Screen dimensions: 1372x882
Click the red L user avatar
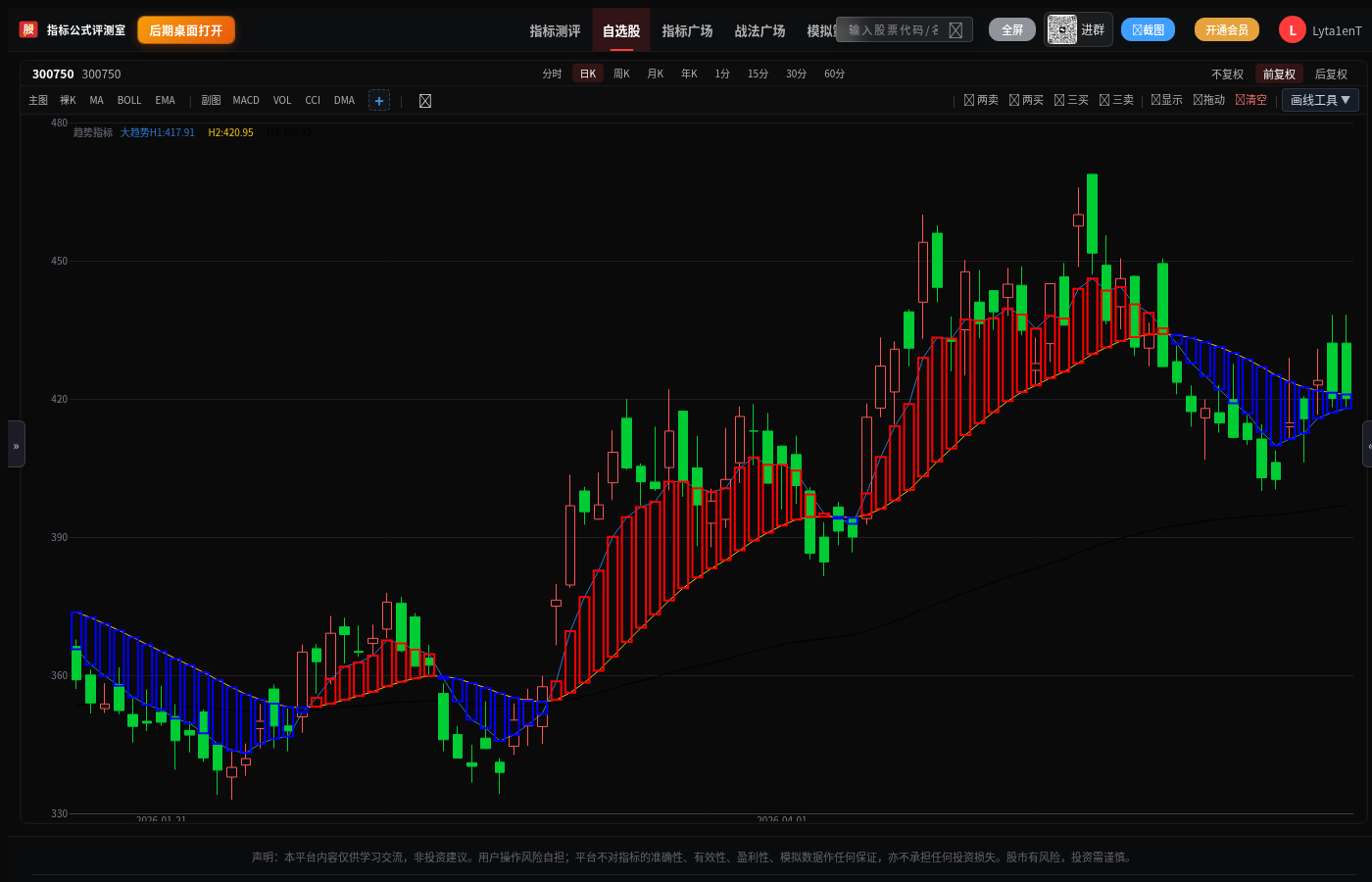[x=1293, y=30]
